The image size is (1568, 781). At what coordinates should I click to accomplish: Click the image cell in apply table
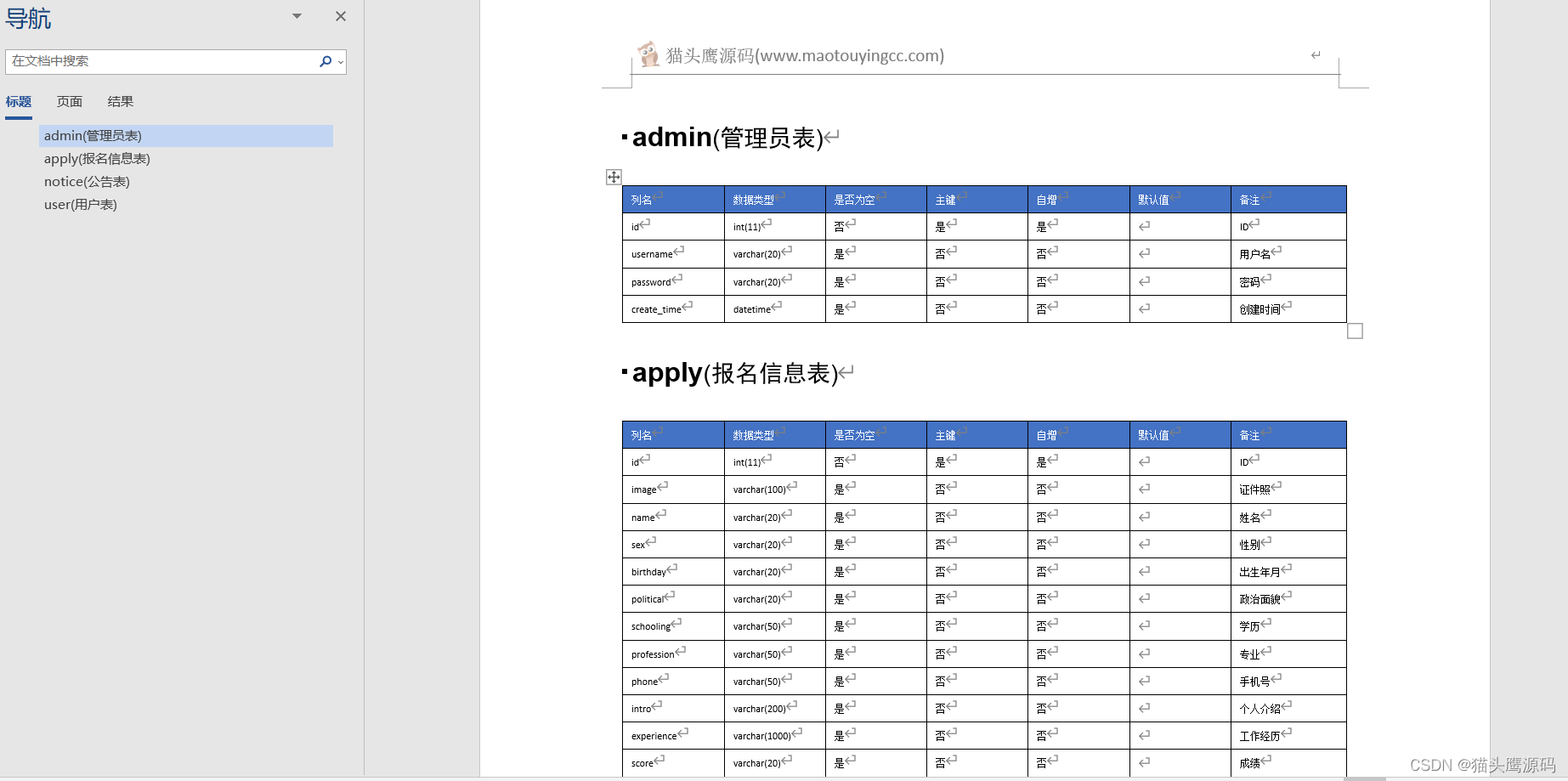click(x=673, y=490)
